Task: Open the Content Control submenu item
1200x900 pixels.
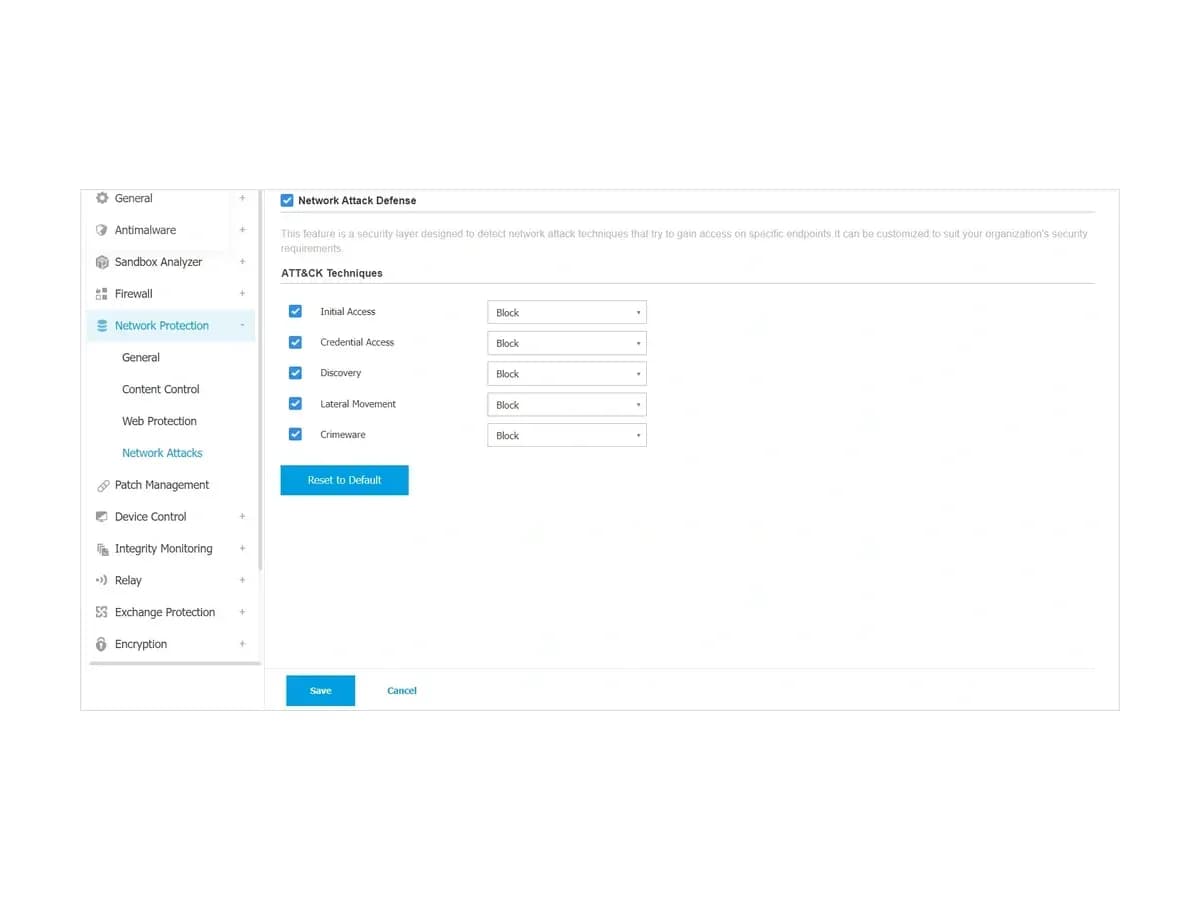Action: [161, 389]
